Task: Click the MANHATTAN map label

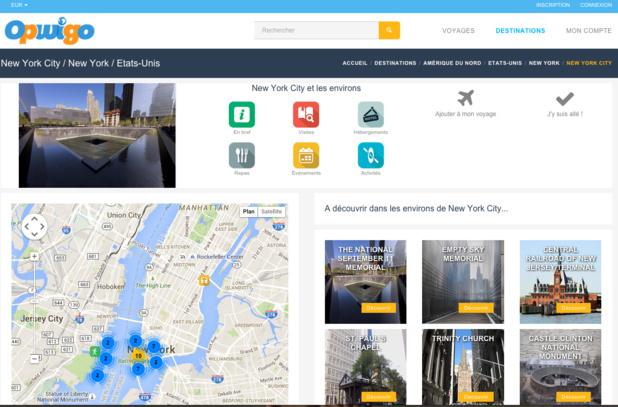Action: tap(204, 208)
